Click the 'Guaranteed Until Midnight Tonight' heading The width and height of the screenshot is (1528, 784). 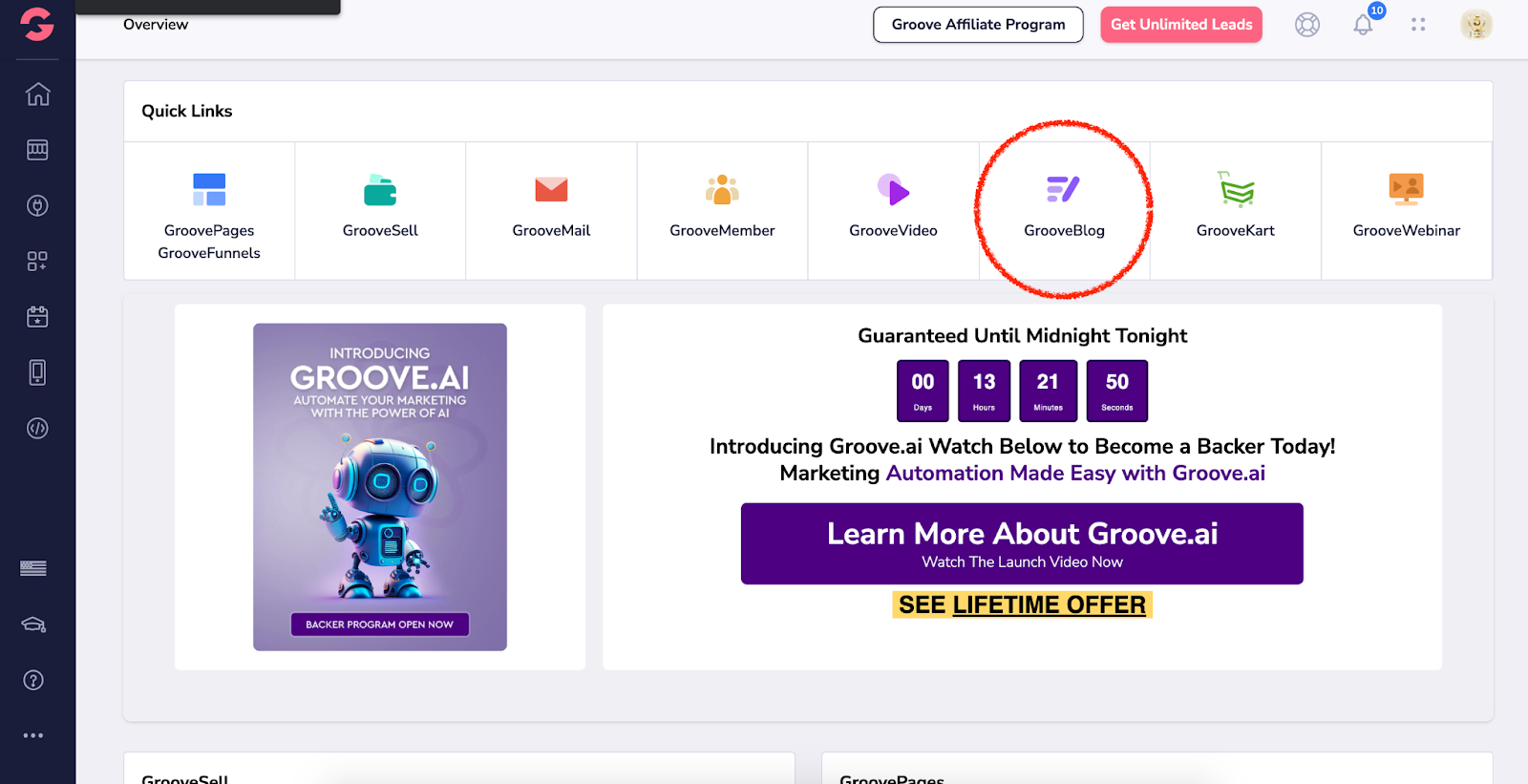pos(1022,335)
